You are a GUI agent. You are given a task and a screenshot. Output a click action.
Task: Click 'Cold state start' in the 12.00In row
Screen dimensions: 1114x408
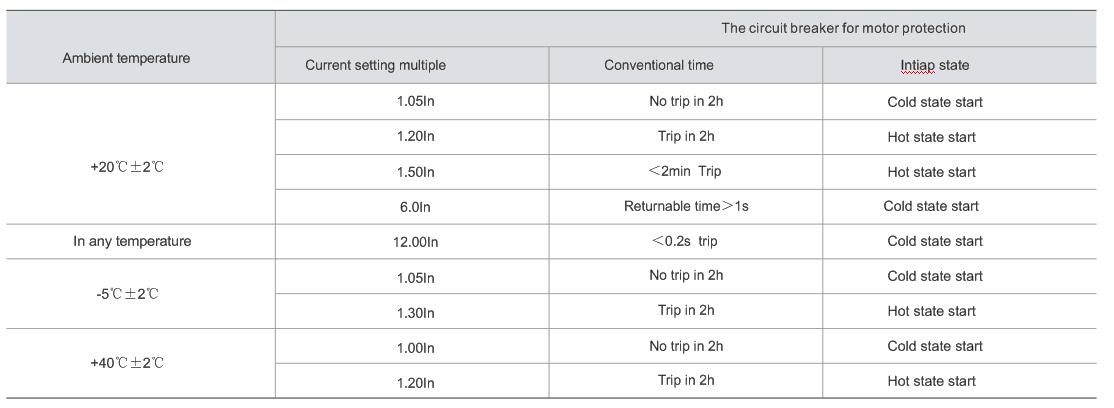pos(934,241)
